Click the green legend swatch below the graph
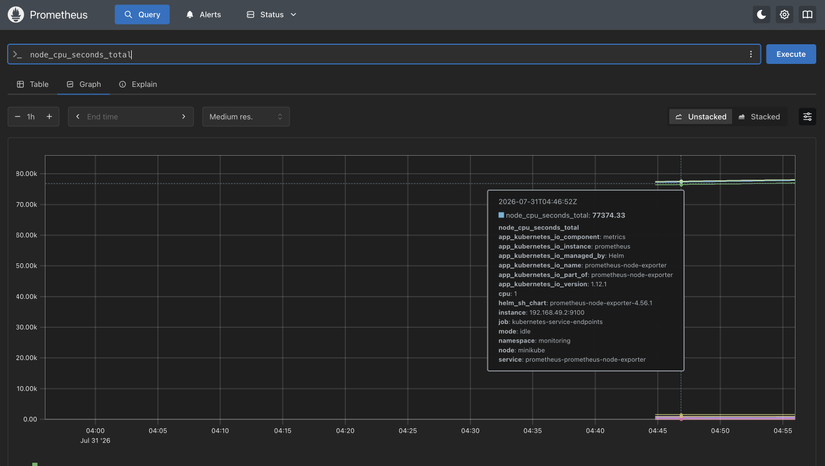The height and width of the screenshot is (466, 825). pyautogui.click(x=35, y=464)
